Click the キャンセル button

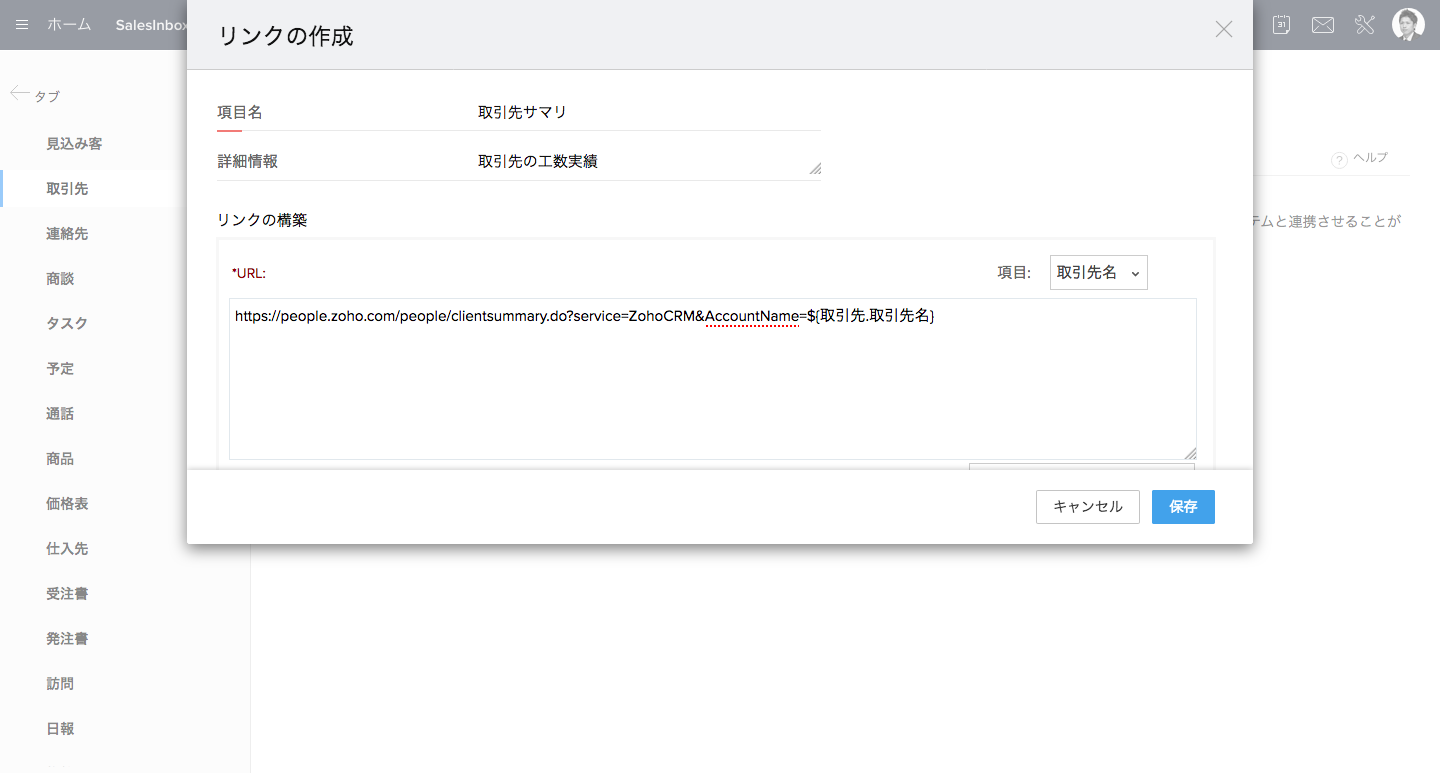[x=1088, y=507]
